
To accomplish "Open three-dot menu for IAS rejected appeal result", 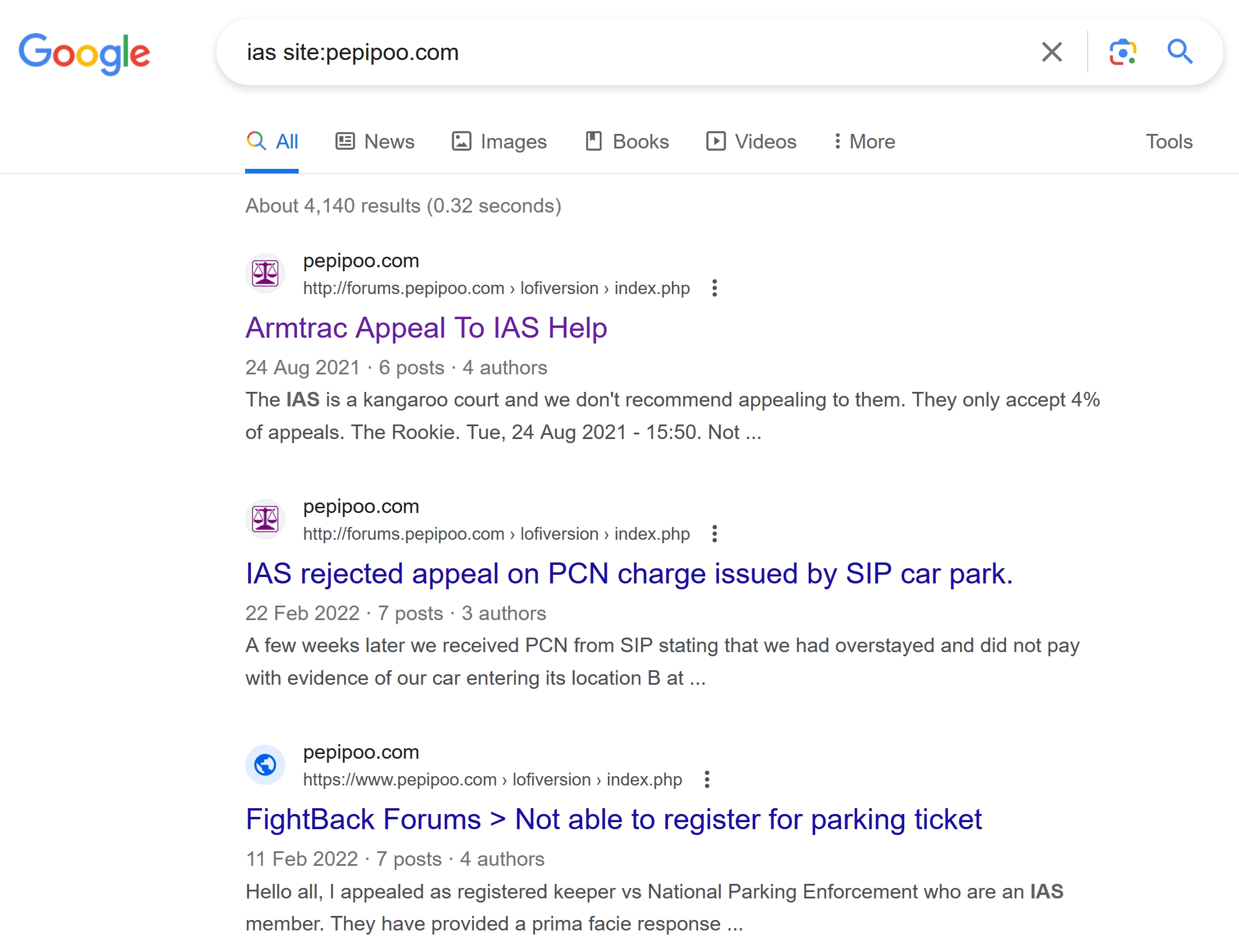I will 714,534.
